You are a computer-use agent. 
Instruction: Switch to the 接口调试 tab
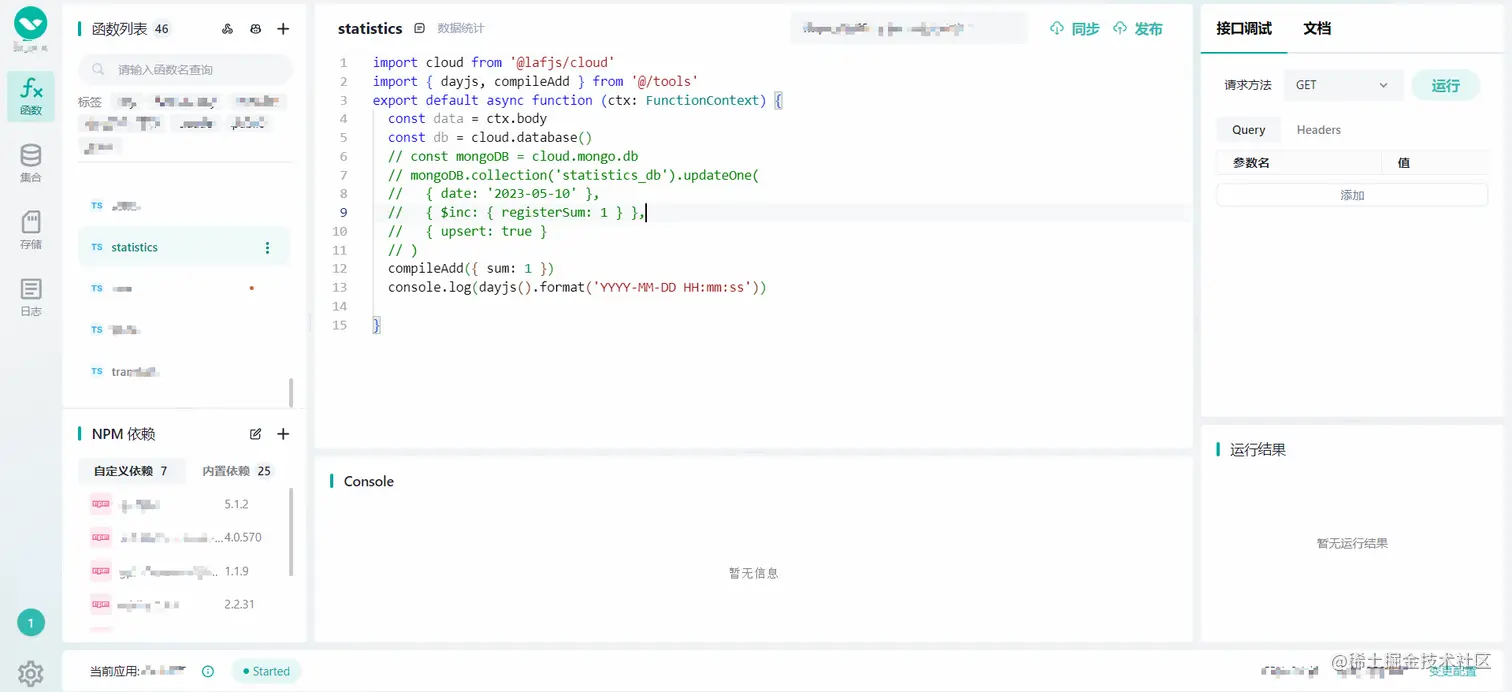1244,28
